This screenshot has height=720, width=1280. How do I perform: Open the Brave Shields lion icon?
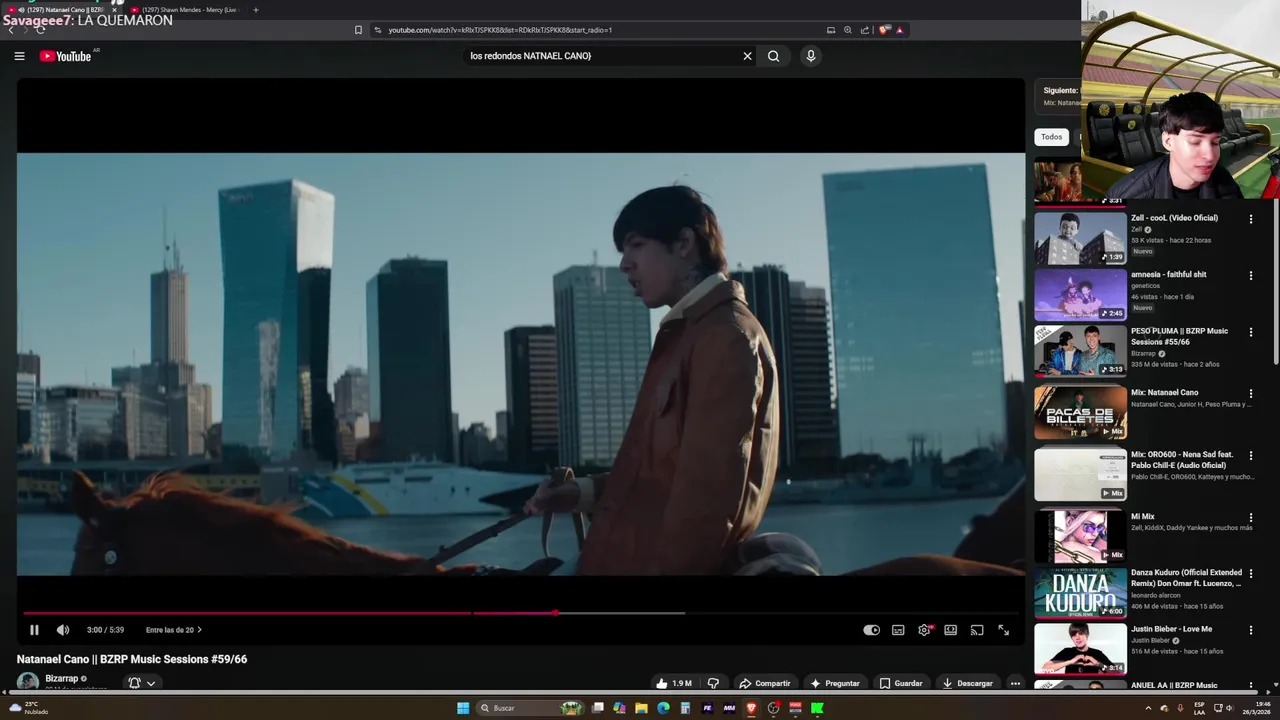coord(883,30)
